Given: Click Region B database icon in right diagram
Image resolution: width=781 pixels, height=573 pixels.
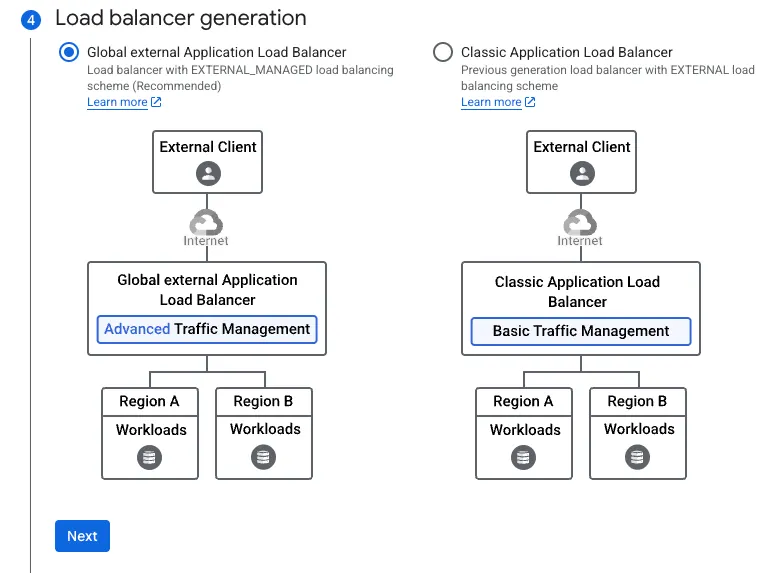Looking at the screenshot, I should pos(637,457).
